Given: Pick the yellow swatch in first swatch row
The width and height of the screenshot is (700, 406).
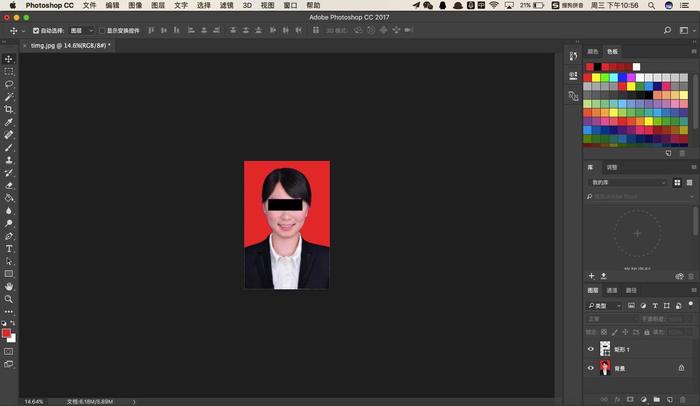Looking at the screenshot, I should [x=596, y=78].
